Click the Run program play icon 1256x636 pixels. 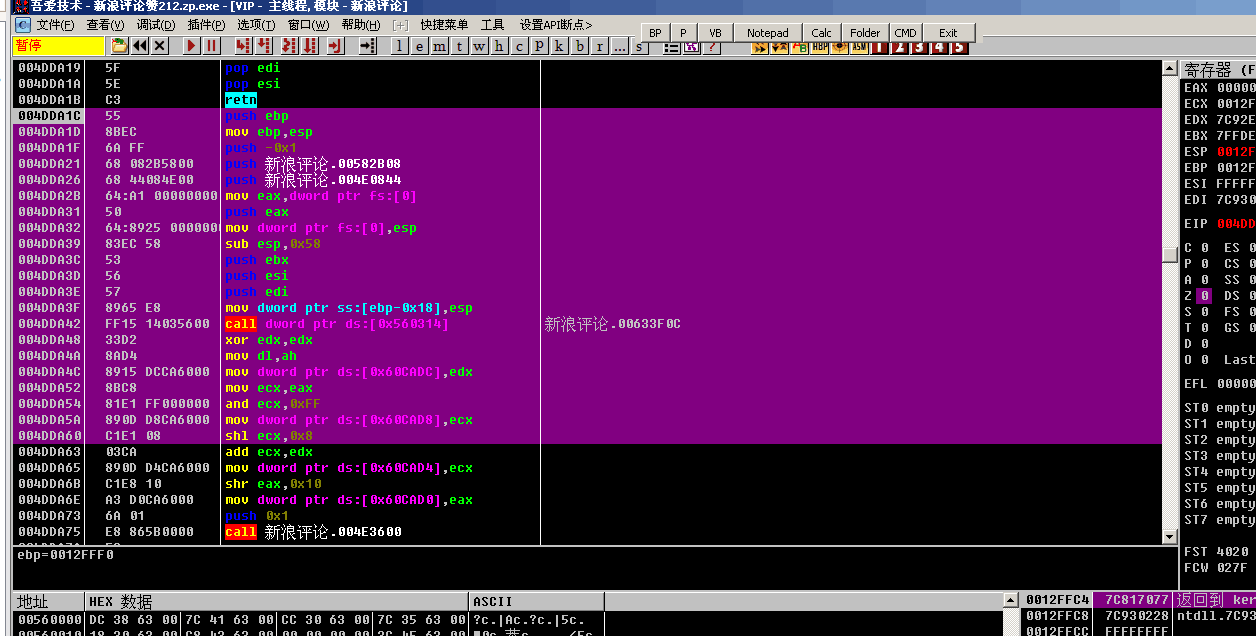(191, 46)
